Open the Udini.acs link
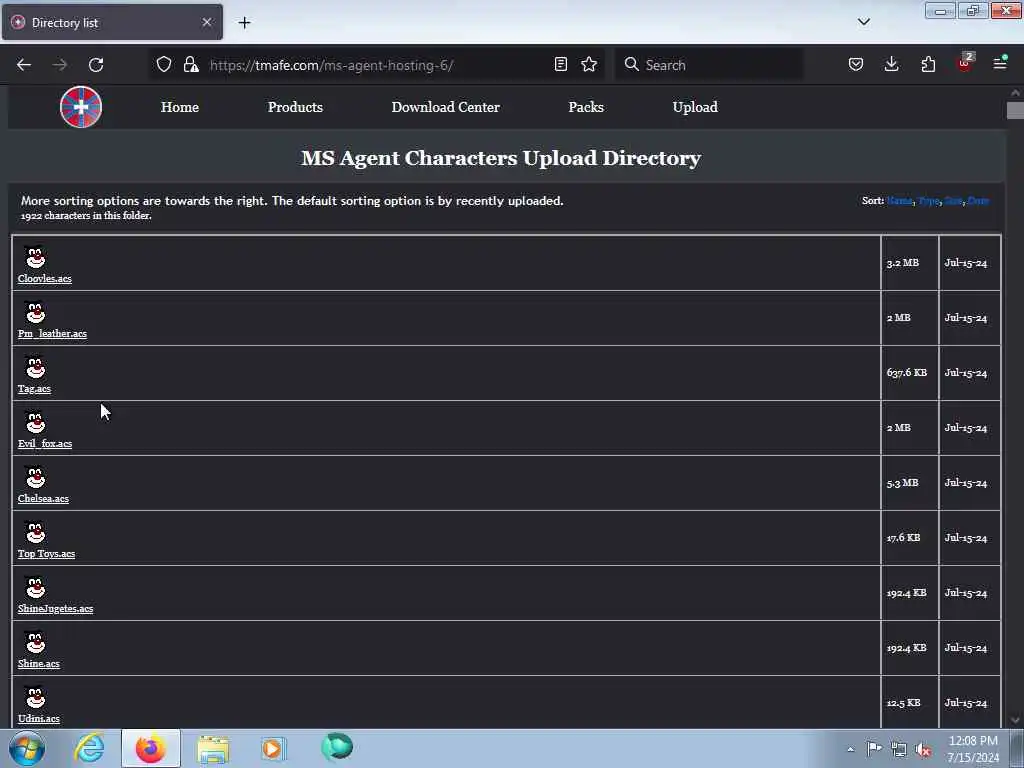The height and width of the screenshot is (768, 1024). (x=39, y=718)
